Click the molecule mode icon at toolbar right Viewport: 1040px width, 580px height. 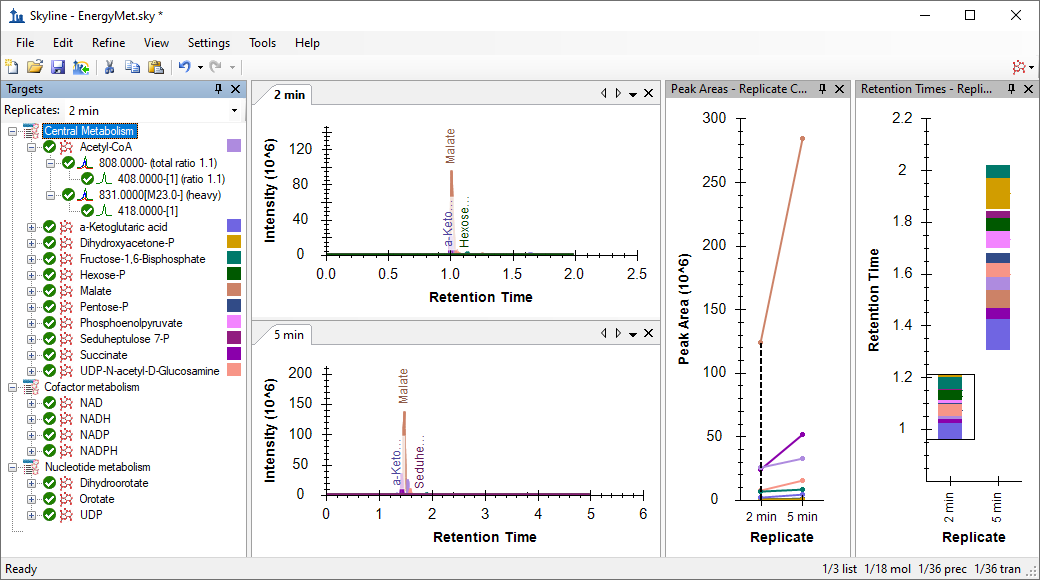(1019, 66)
